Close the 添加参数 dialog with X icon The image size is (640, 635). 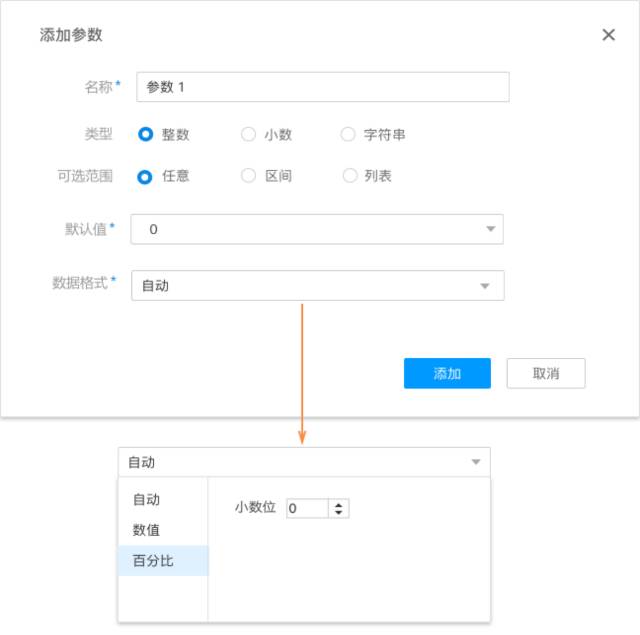tap(608, 35)
